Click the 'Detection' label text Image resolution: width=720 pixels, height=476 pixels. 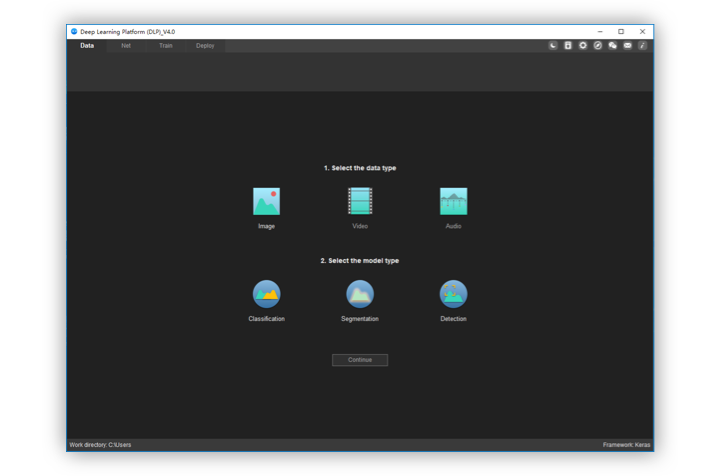pos(454,319)
